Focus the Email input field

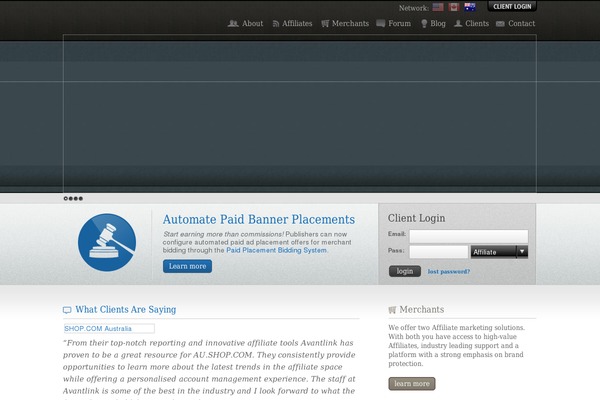coord(468,236)
